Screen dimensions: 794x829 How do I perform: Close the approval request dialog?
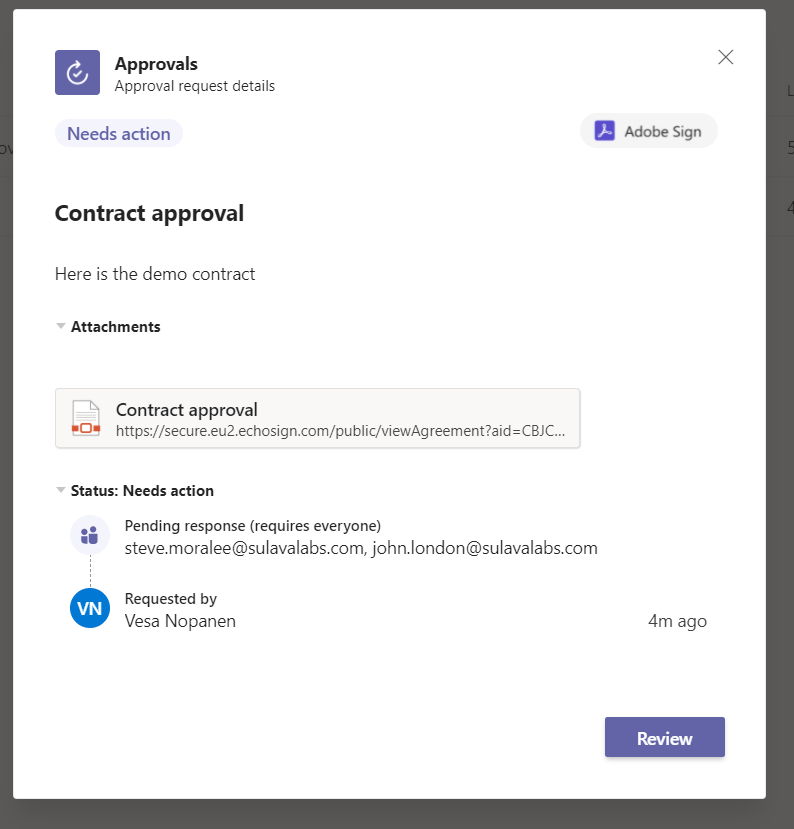pos(726,58)
